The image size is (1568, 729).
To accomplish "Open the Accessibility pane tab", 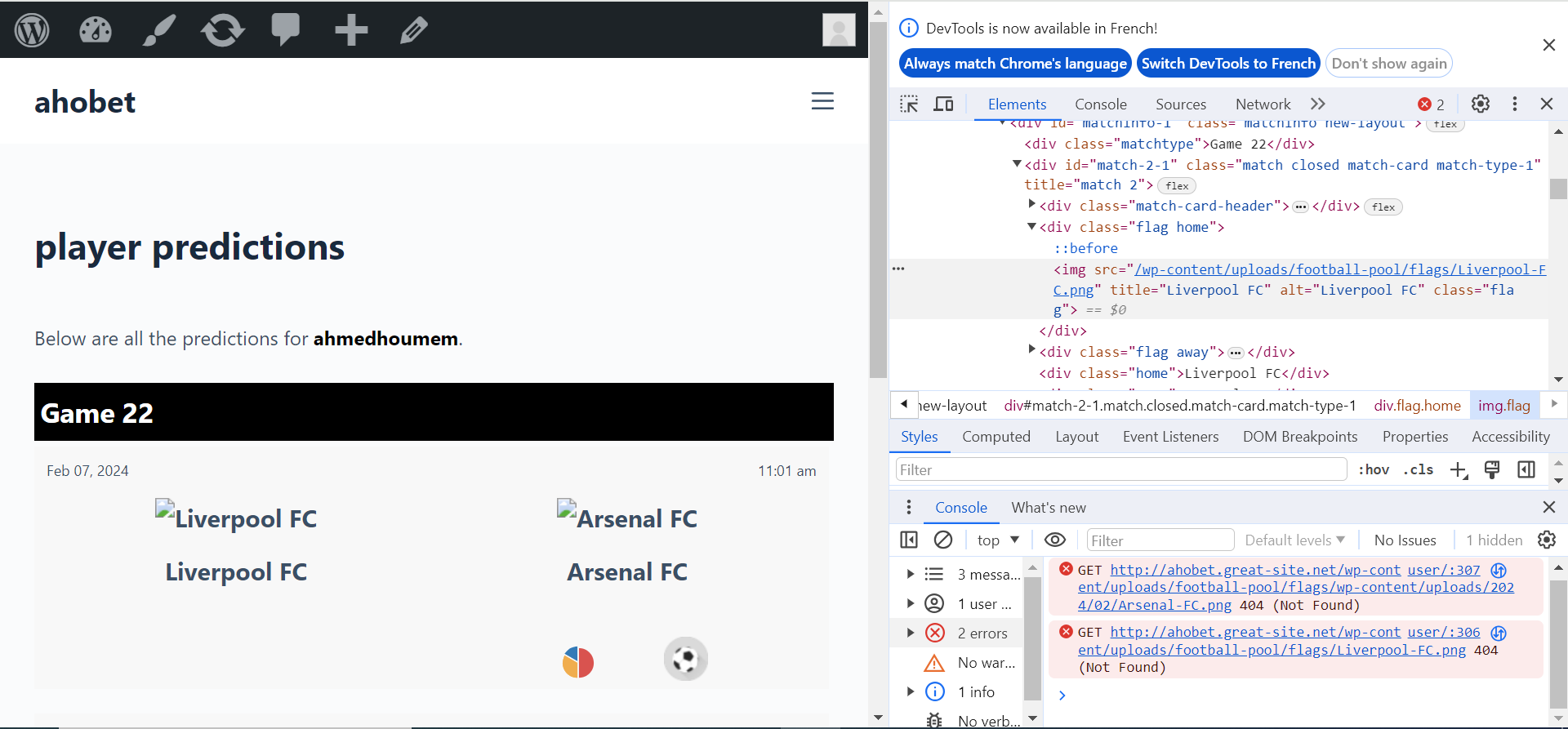I will 1510,437.
